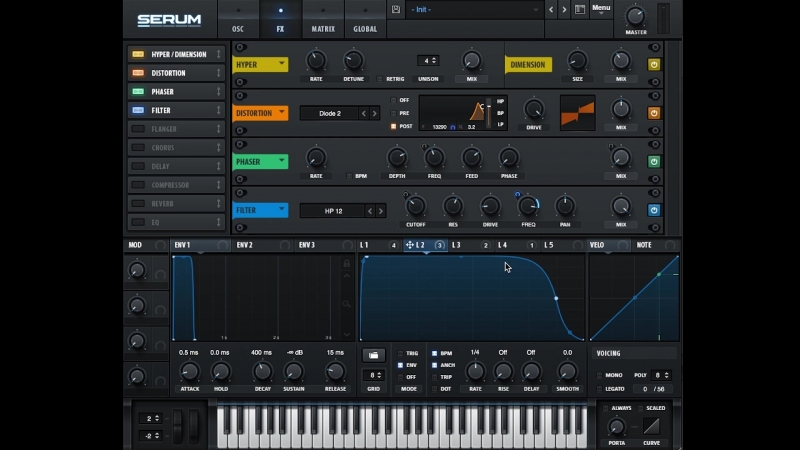
Task: Open the Phaser effect dropdown arrow
Action: [281, 161]
